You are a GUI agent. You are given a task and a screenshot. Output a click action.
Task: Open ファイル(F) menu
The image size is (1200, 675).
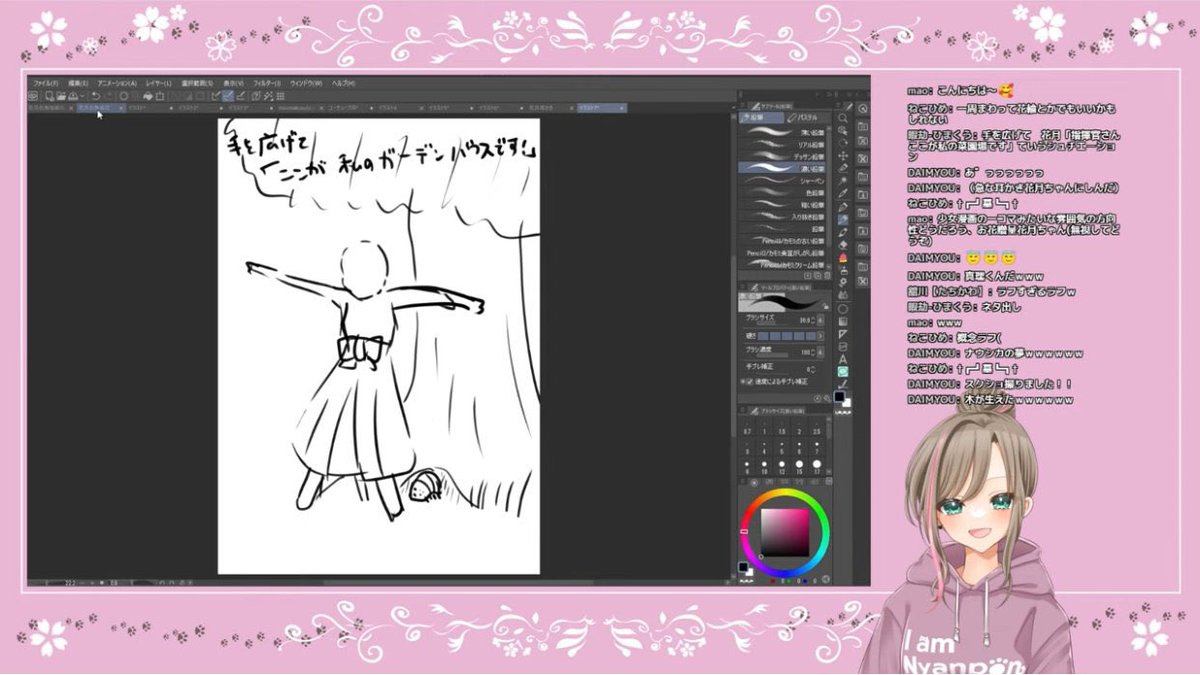(45, 83)
